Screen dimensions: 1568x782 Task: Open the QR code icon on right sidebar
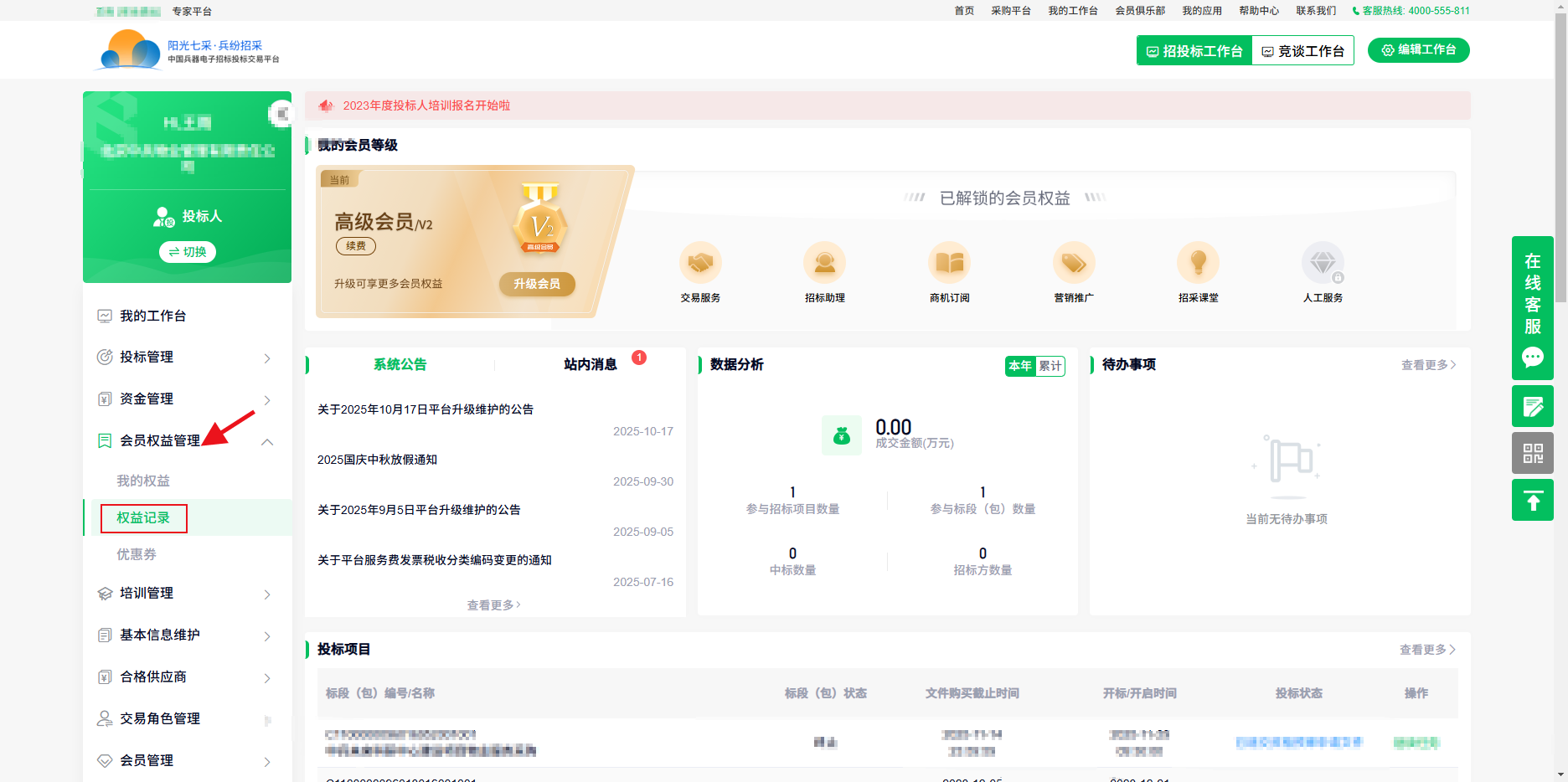coord(1532,453)
